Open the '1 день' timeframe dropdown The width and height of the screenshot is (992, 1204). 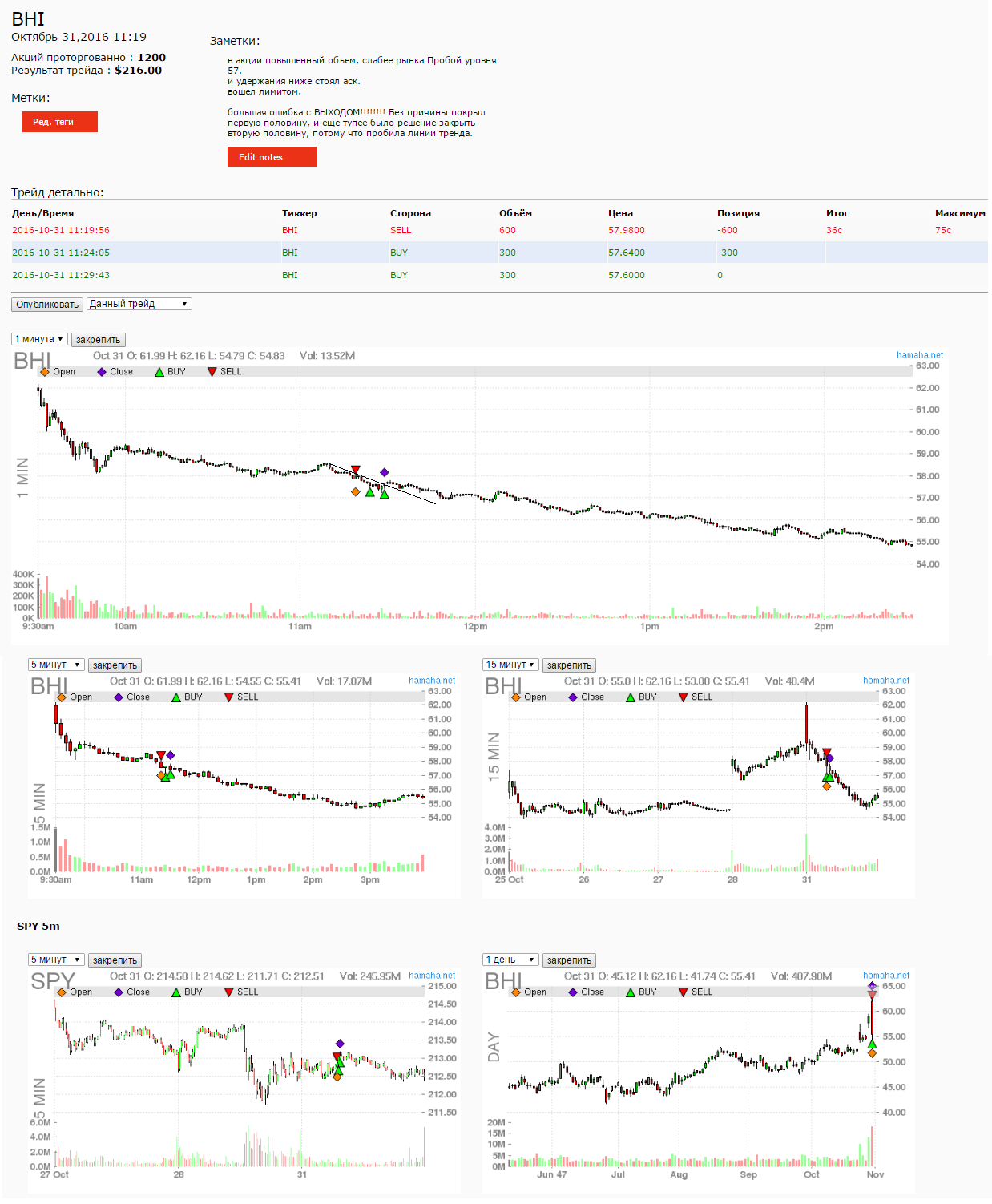pos(510,960)
